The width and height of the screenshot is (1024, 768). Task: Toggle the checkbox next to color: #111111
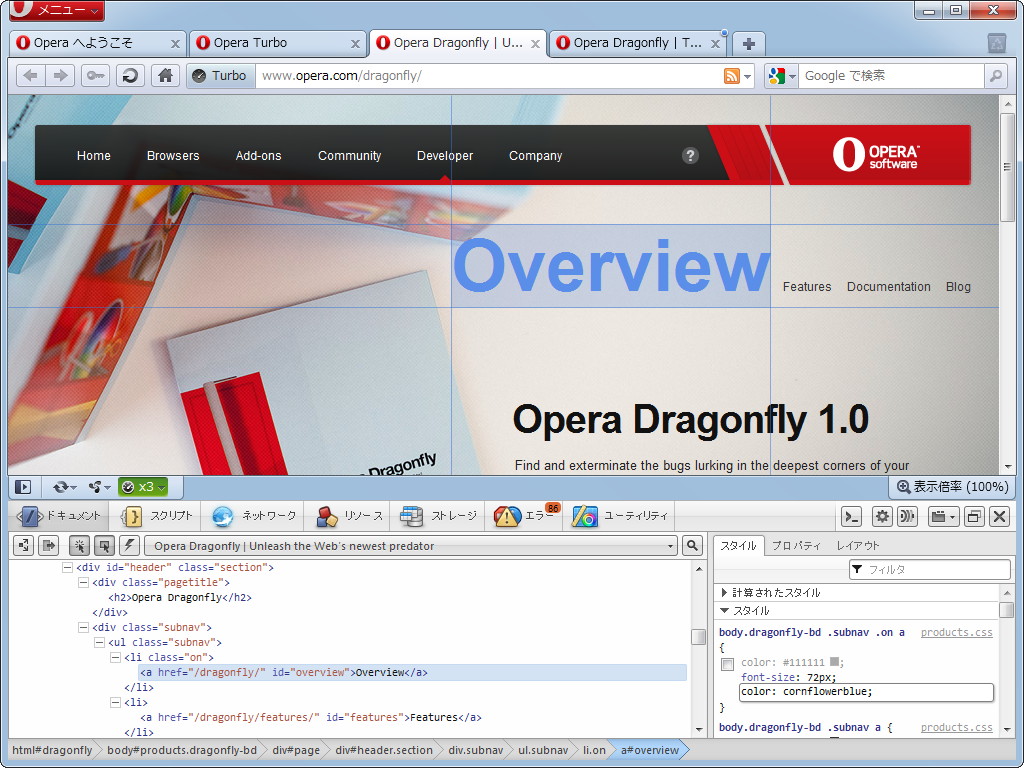[x=727, y=663]
